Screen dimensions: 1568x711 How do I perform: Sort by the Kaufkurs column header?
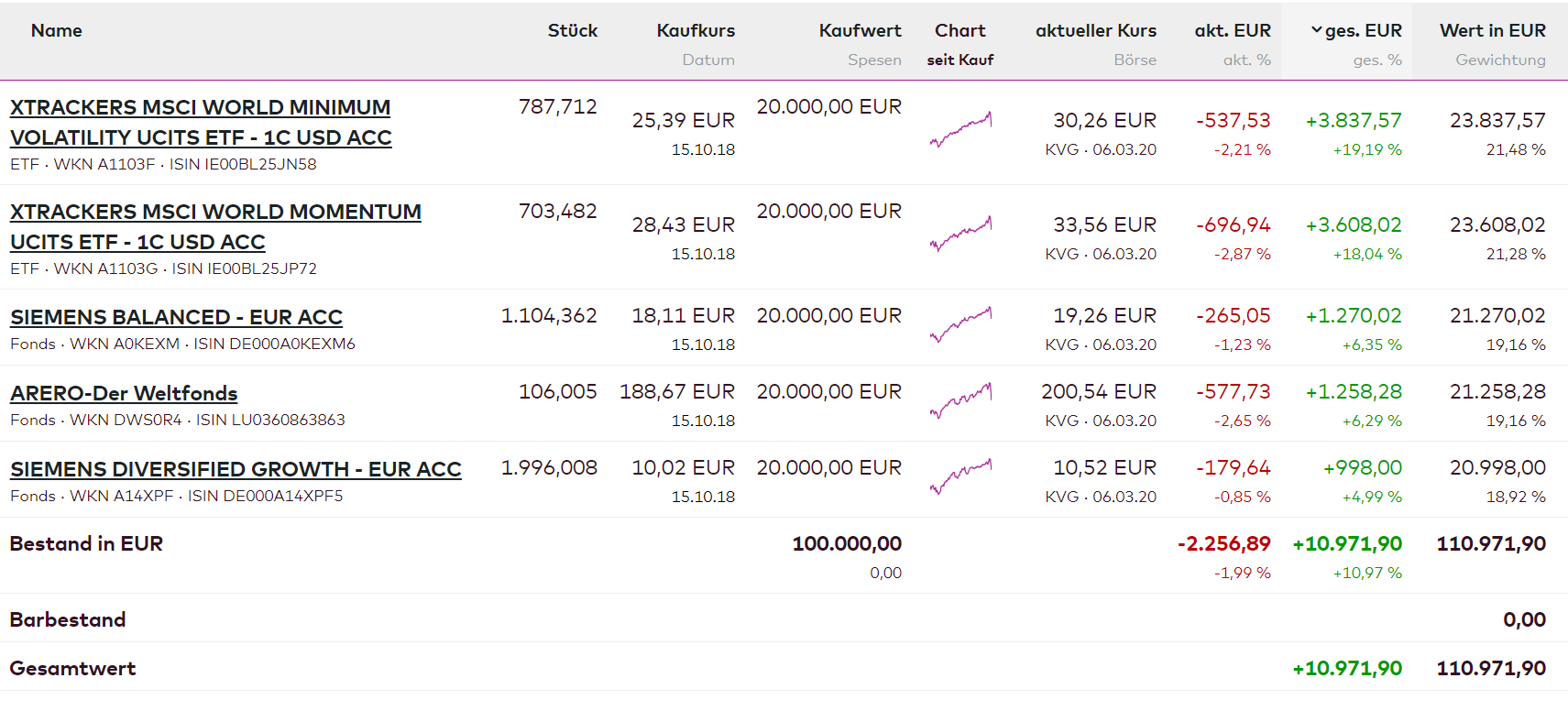(x=696, y=30)
